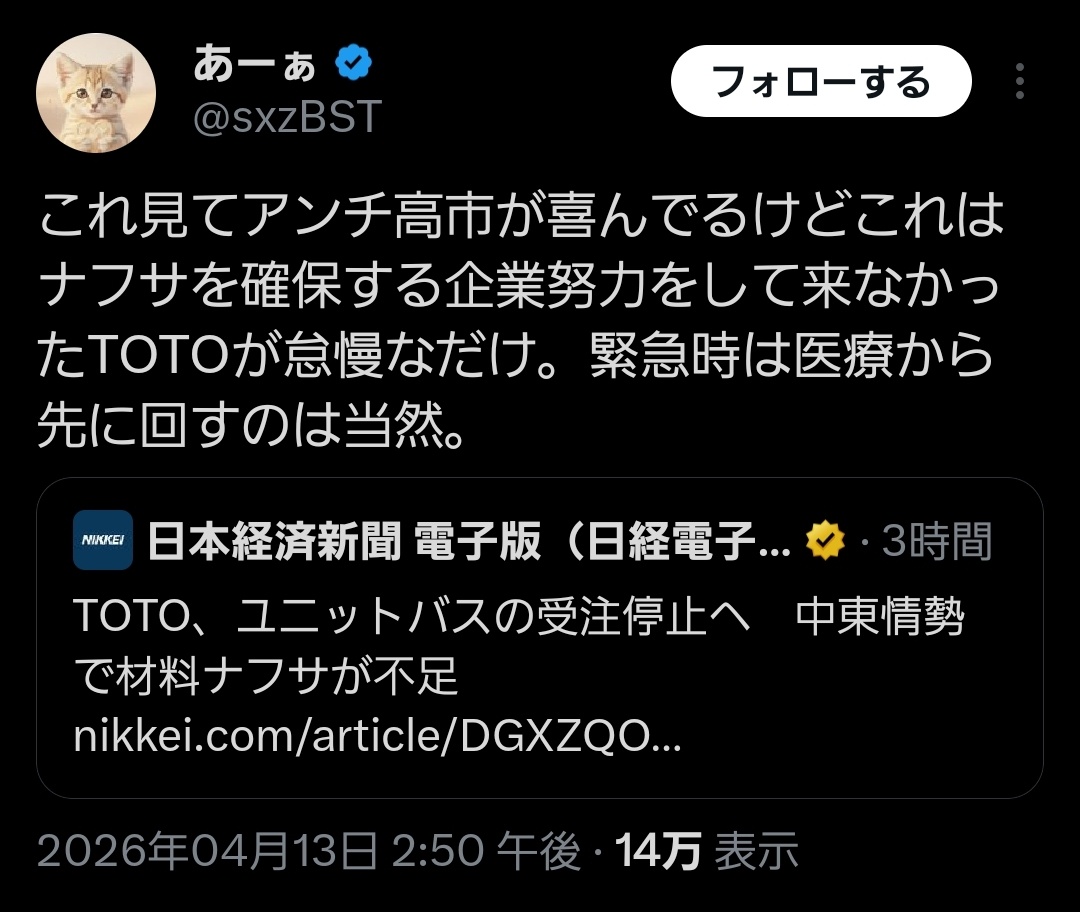This screenshot has width=1080, height=912.
Task: Open the three-dot more options menu
Action: click(x=1020, y=81)
